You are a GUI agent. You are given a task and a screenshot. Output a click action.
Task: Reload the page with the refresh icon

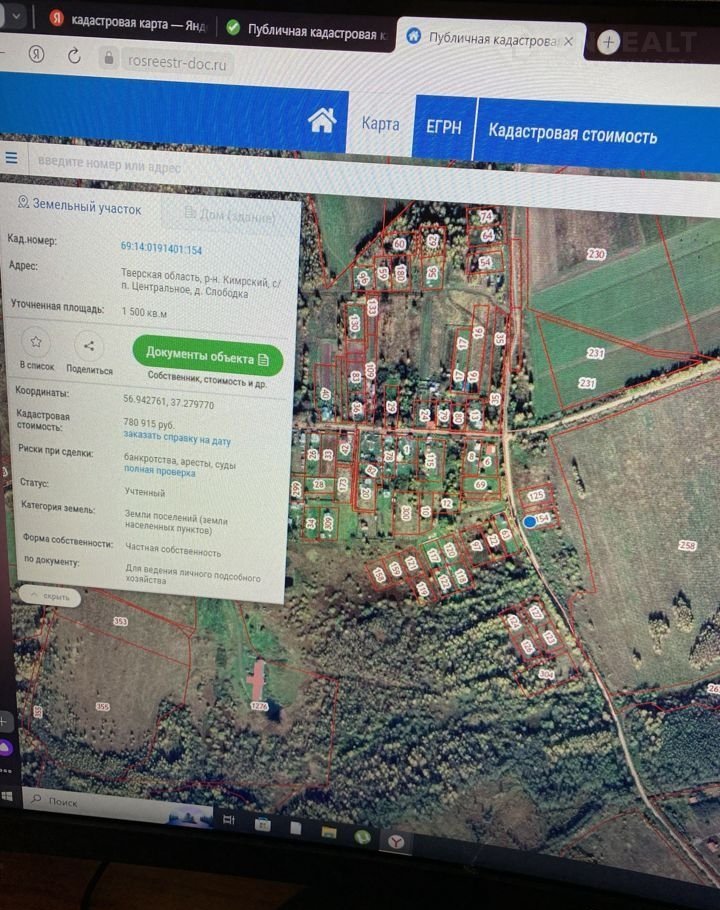click(74, 56)
